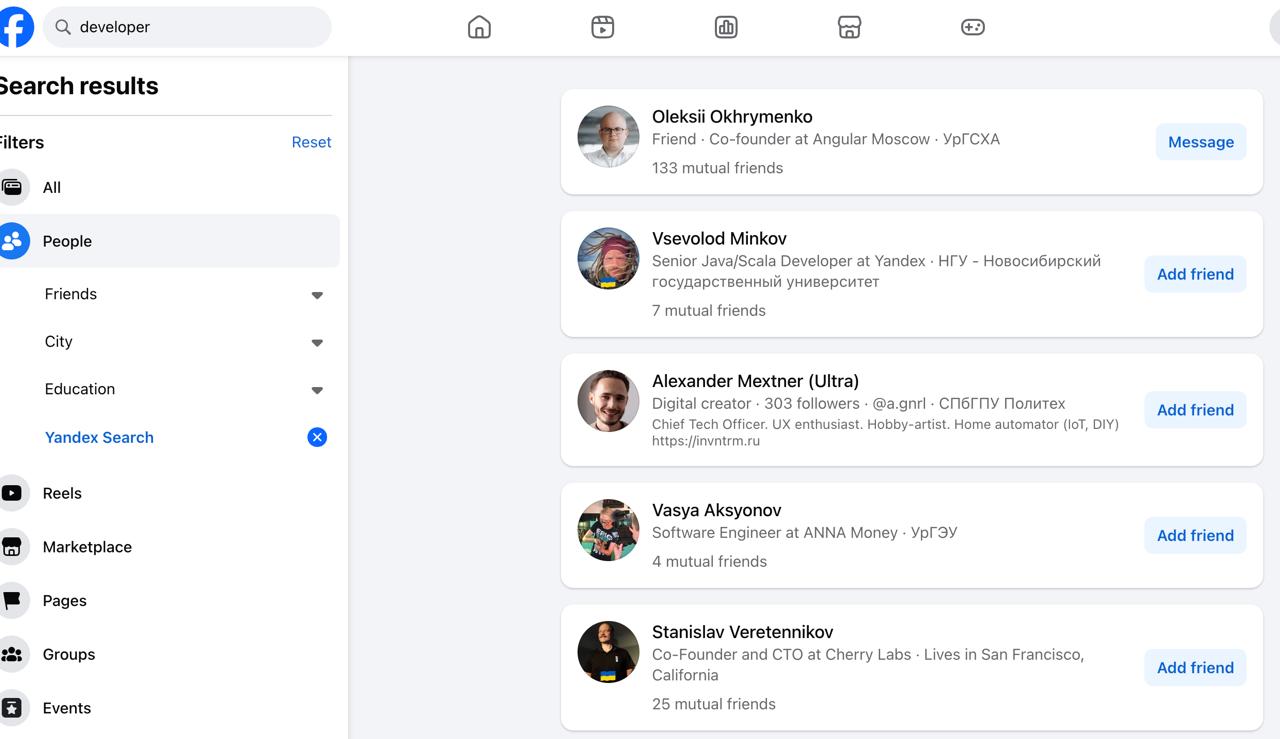Image resolution: width=1280 pixels, height=739 pixels.
Task: Add Vsevolod Minkov as friend
Action: pos(1195,274)
